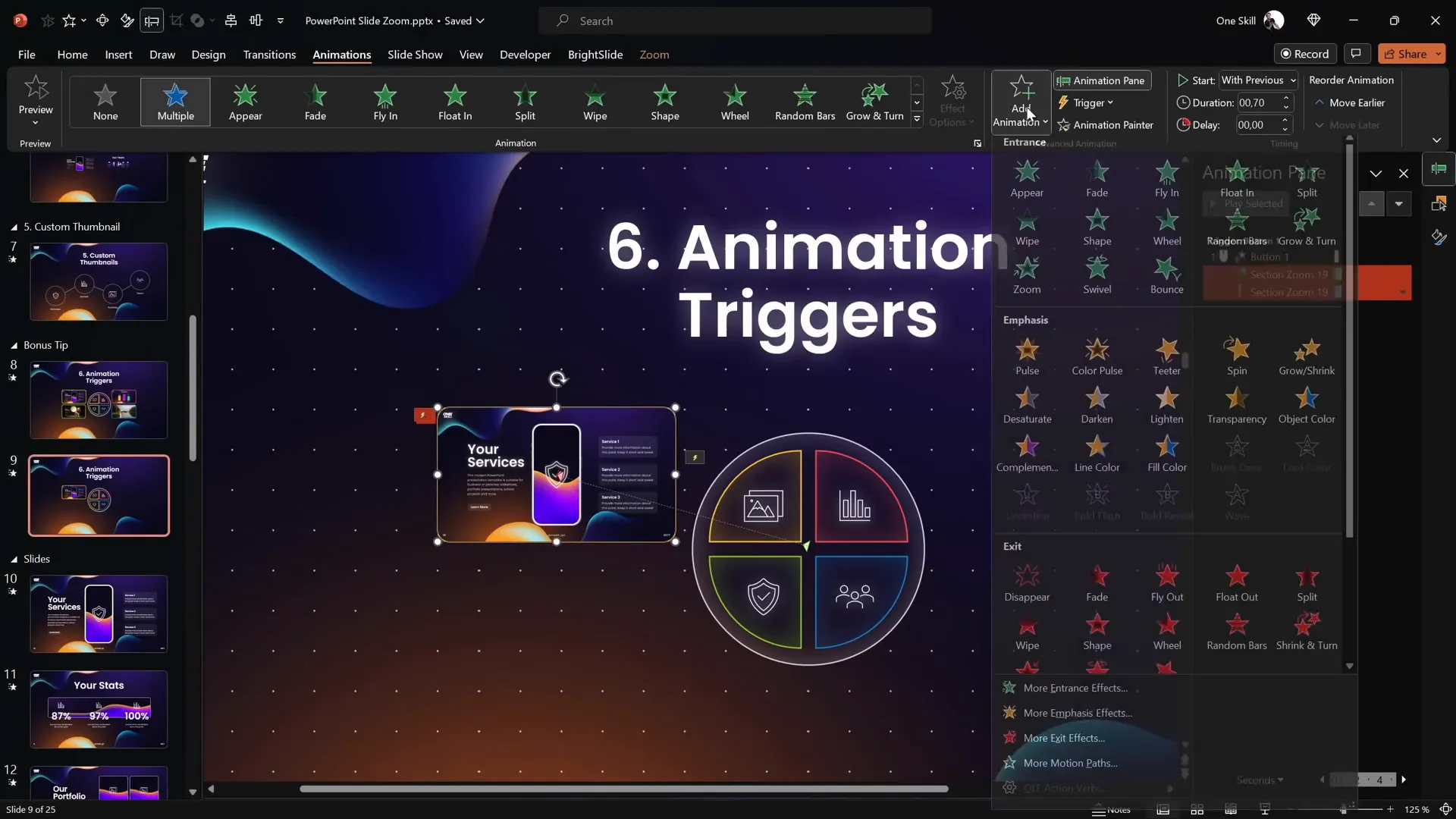The height and width of the screenshot is (819, 1456).
Task: Apply Transparency emphasis effect
Action: (x=1237, y=405)
